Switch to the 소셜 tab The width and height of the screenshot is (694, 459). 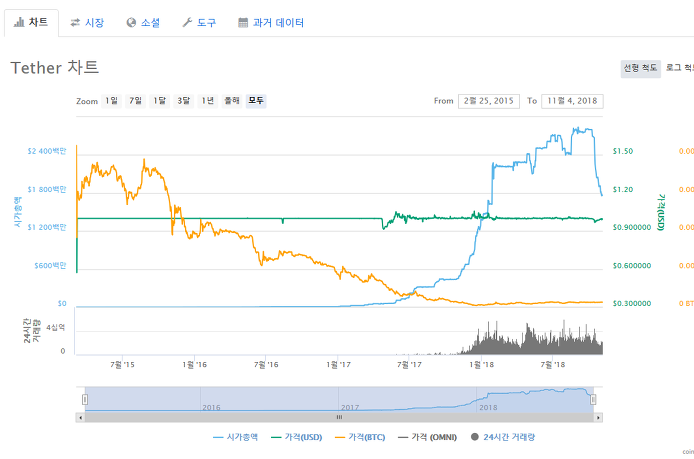143,23
